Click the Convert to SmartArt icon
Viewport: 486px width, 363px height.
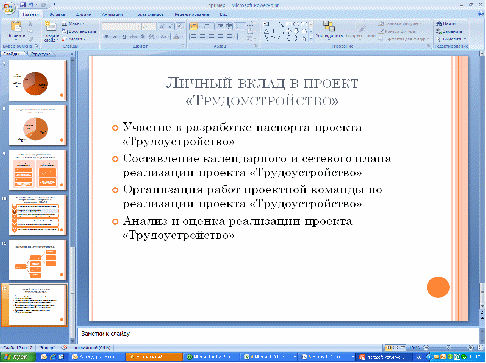point(251,39)
